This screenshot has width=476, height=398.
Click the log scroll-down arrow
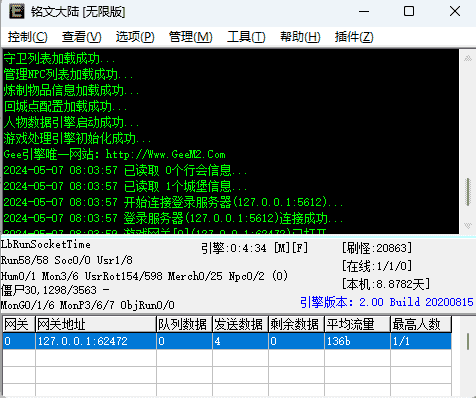tap(468, 226)
